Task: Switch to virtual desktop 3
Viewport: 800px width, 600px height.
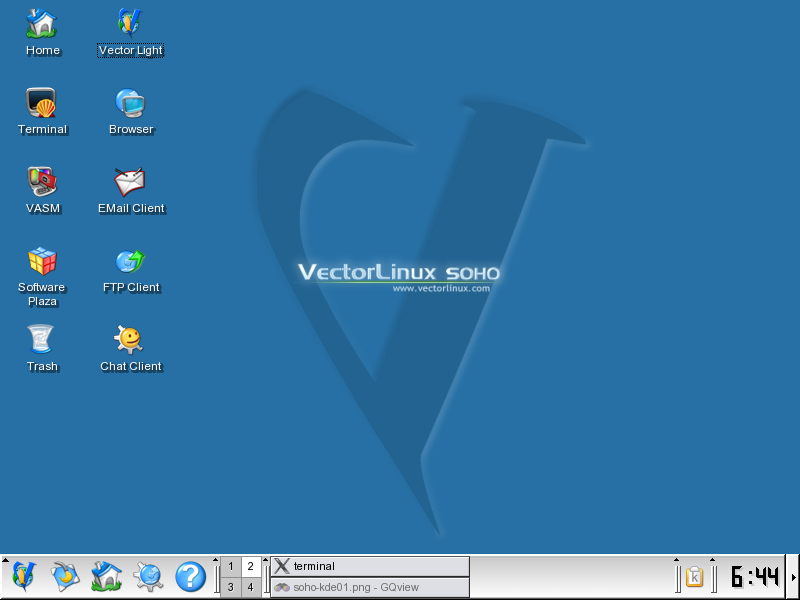Action: point(231,588)
